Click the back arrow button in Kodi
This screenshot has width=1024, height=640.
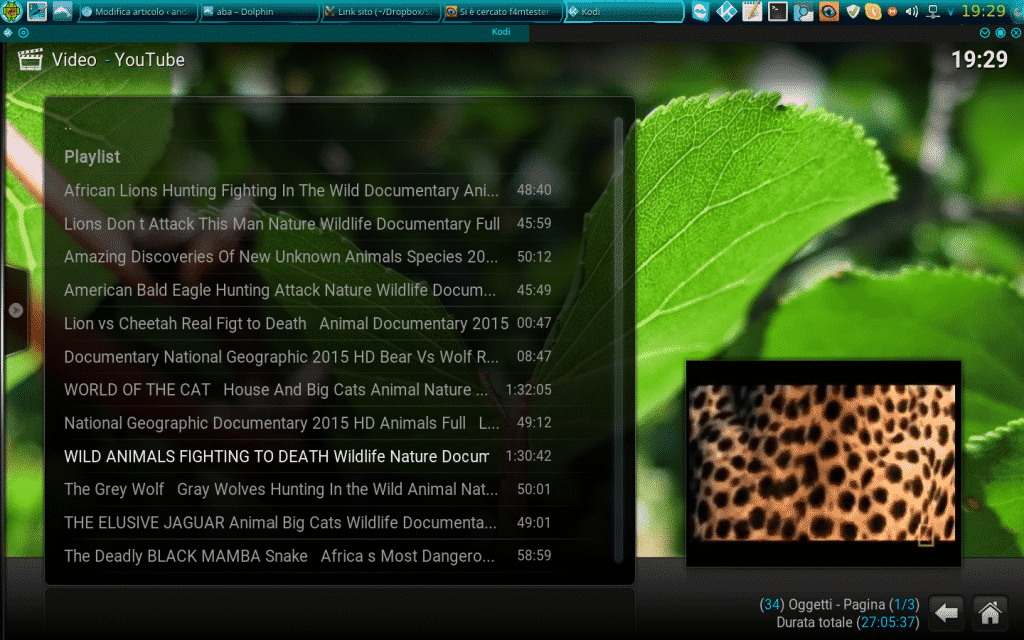tap(946, 613)
